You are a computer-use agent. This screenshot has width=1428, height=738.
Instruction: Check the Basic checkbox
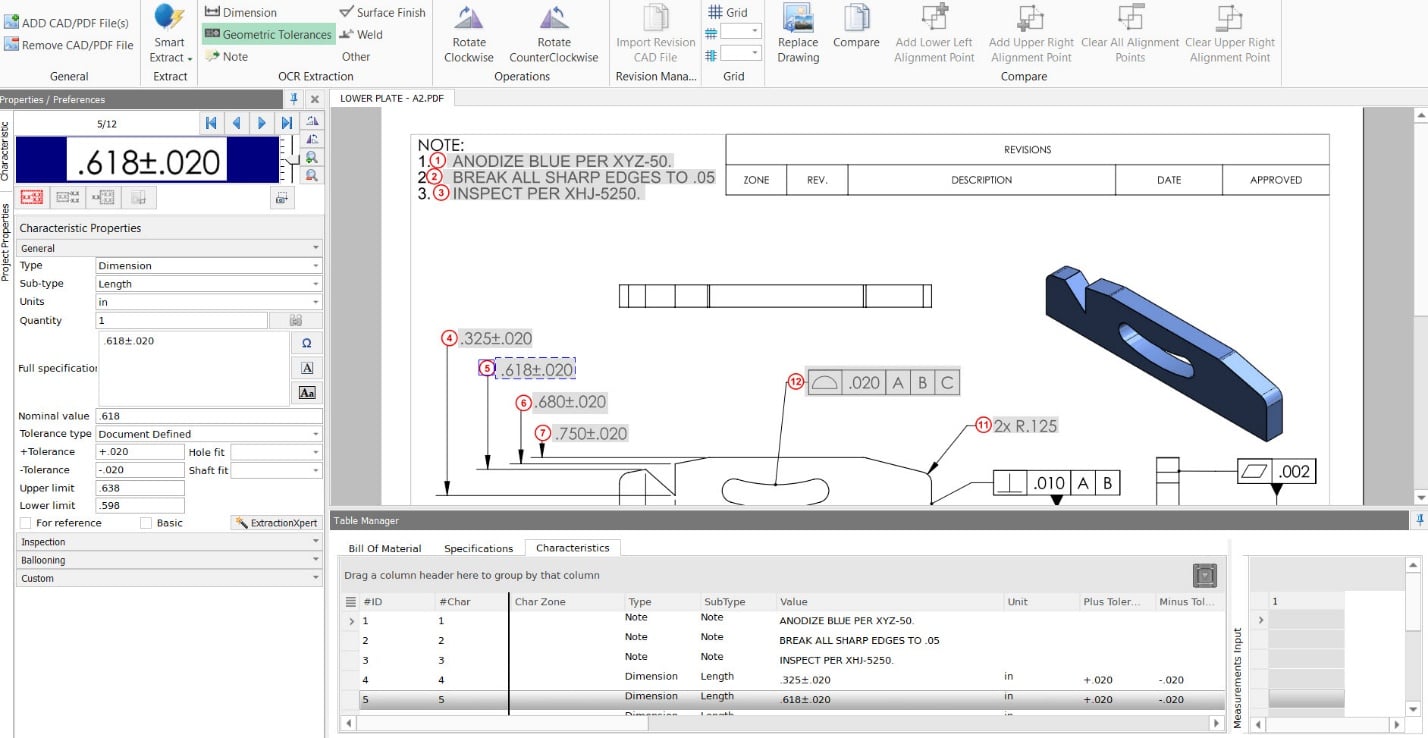tap(146, 523)
